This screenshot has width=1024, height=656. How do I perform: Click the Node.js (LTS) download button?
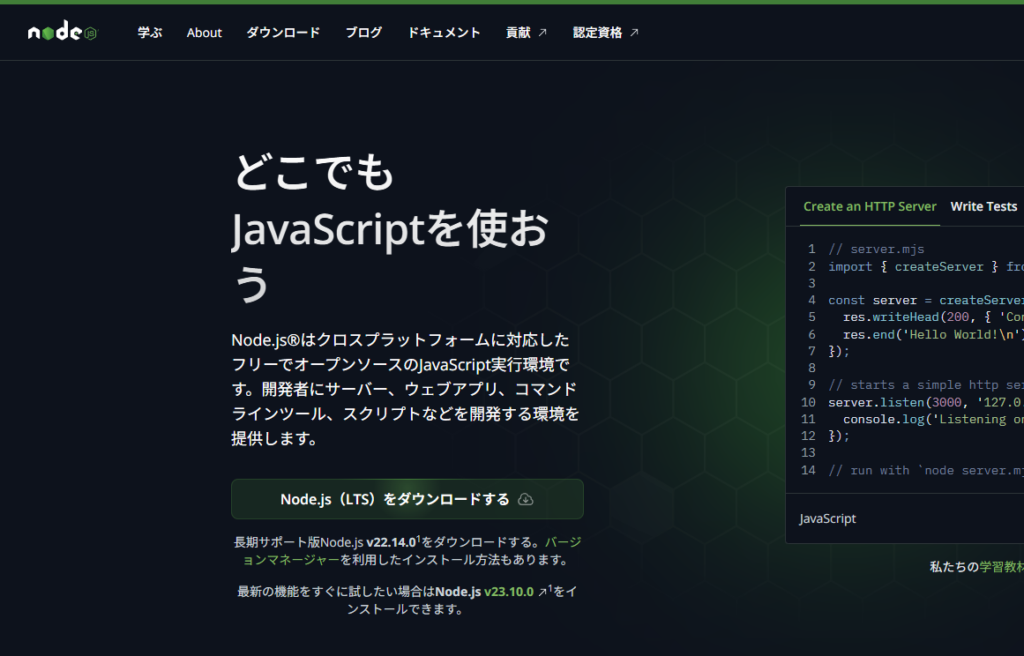click(408, 499)
